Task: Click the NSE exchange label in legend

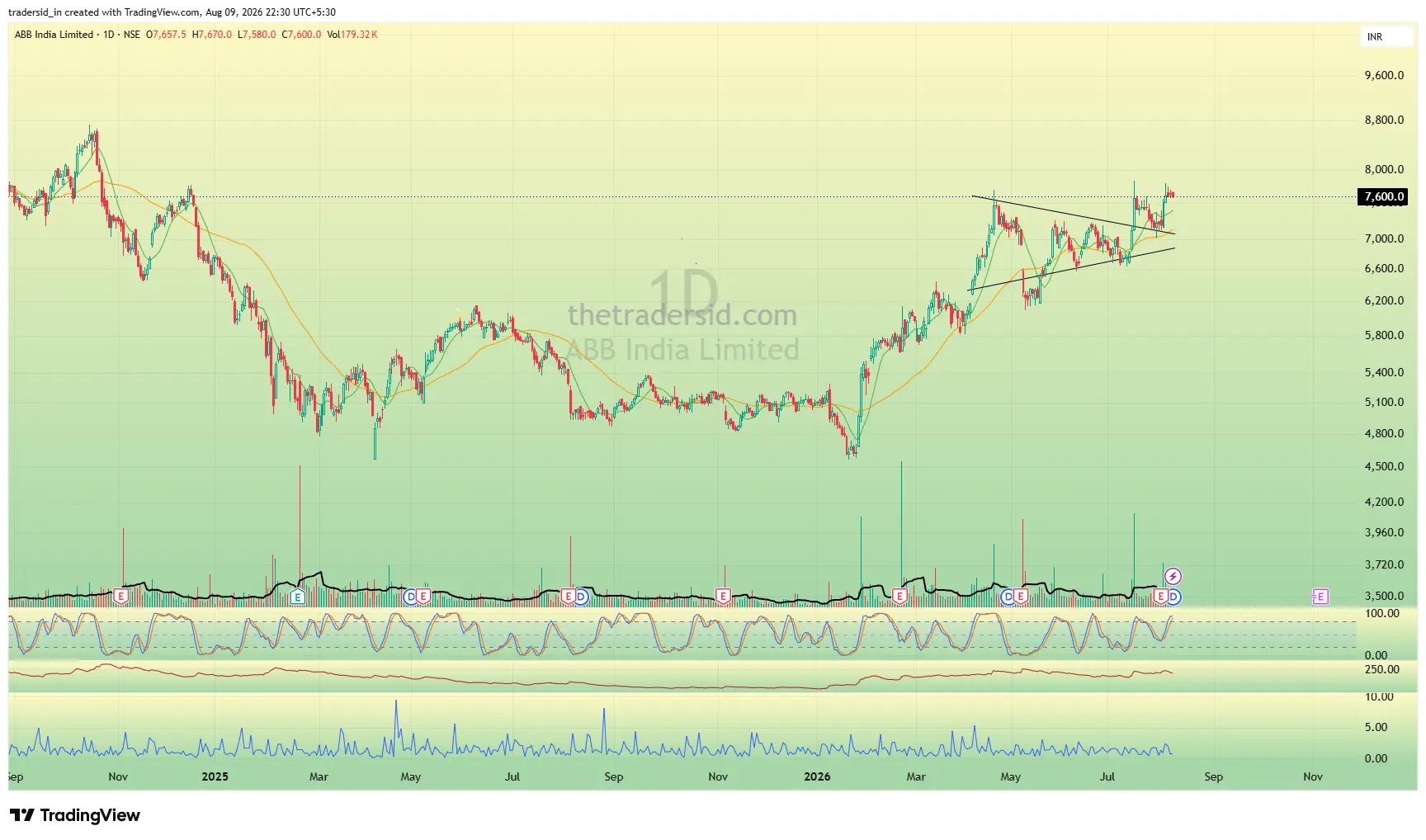Action: point(132,35)
